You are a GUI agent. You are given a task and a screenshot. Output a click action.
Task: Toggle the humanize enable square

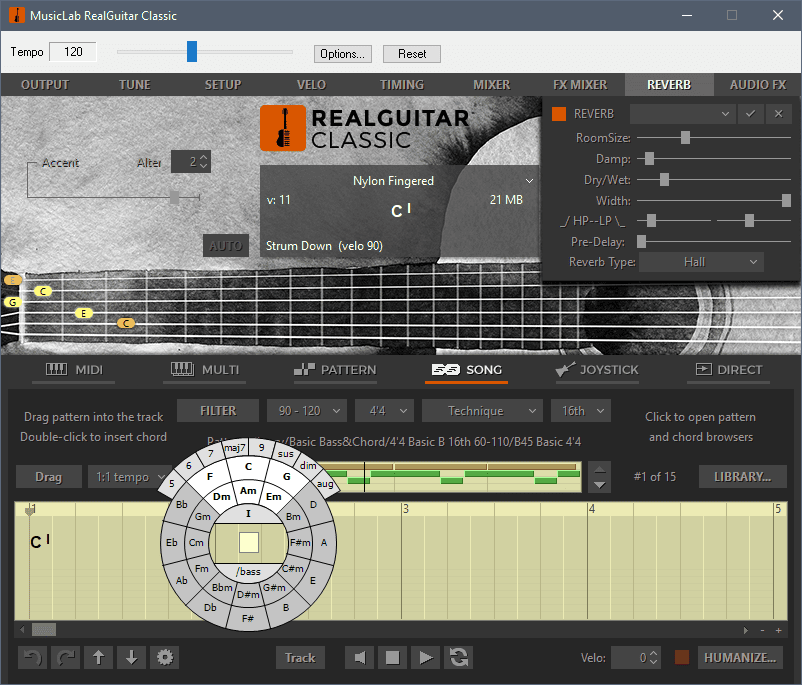coord(682,657)
